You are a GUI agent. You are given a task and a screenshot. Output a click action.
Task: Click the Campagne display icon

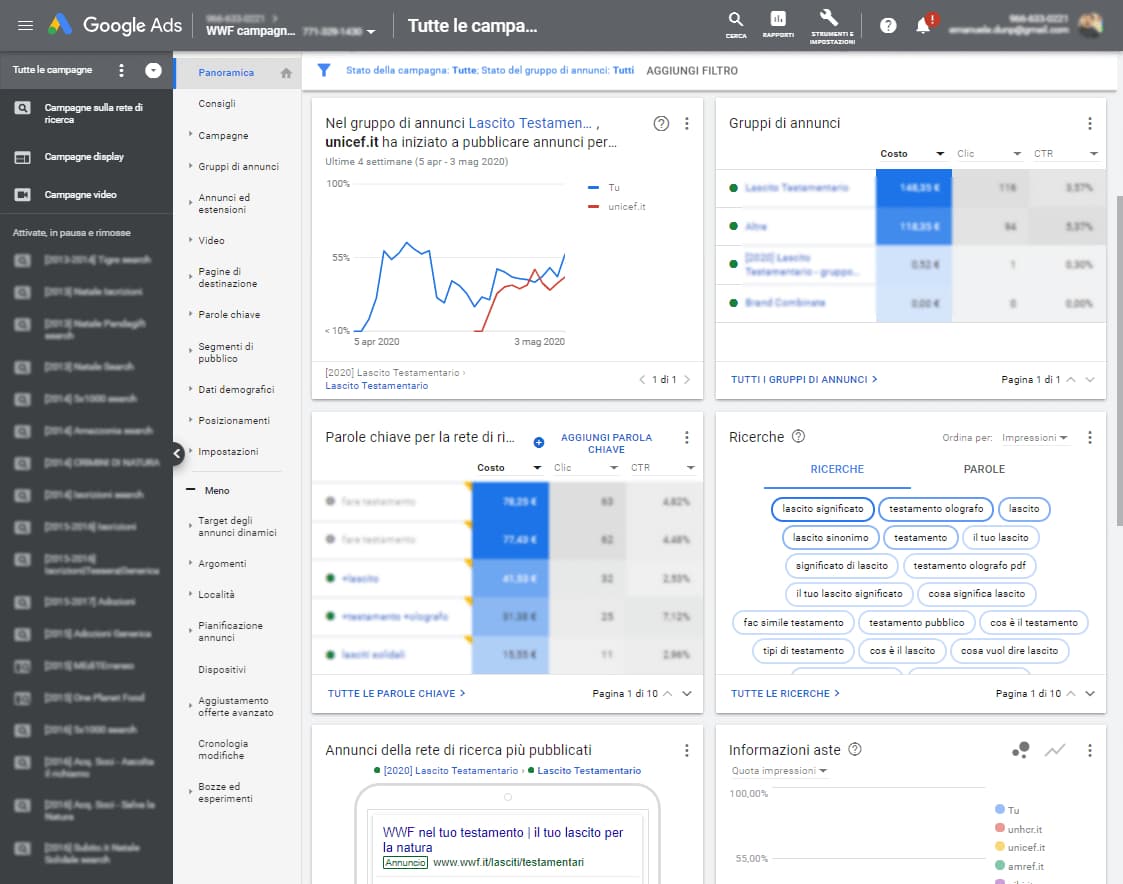[x=23, y=157]
